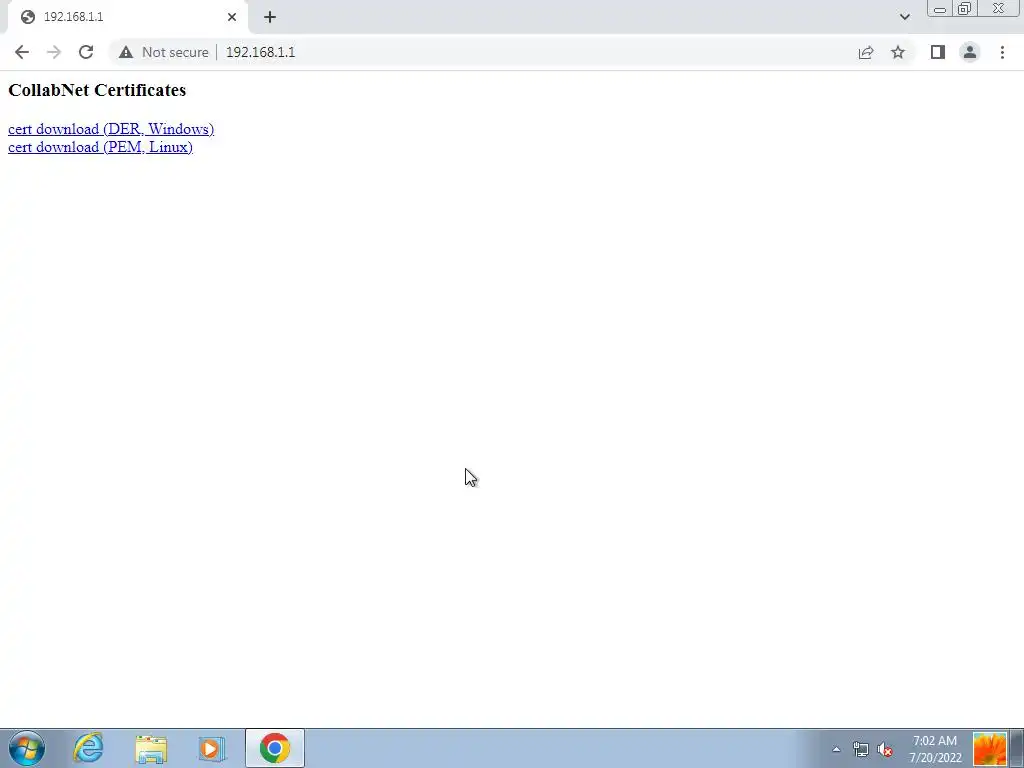Show hidden system tray icons
The image size is (1024, 768).
(x=836, y=749)
